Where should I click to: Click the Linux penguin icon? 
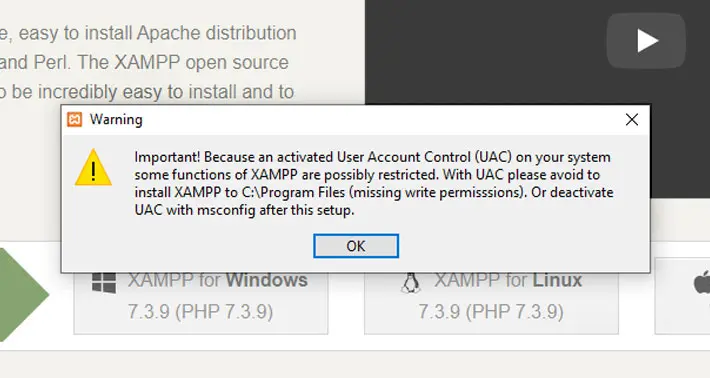click(411, 282)
